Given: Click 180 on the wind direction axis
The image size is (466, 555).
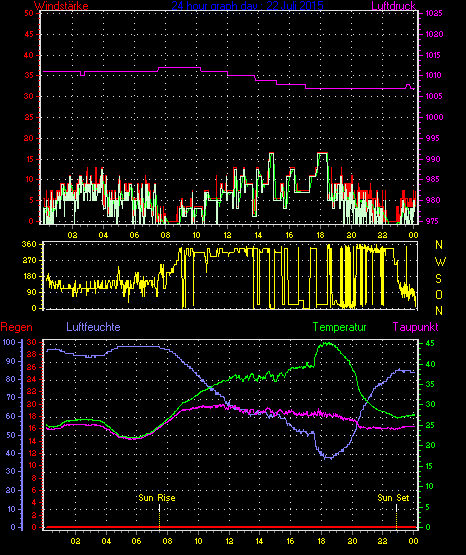Looking at the screenshot, I should pyautogui.click(x=29, y=276).
